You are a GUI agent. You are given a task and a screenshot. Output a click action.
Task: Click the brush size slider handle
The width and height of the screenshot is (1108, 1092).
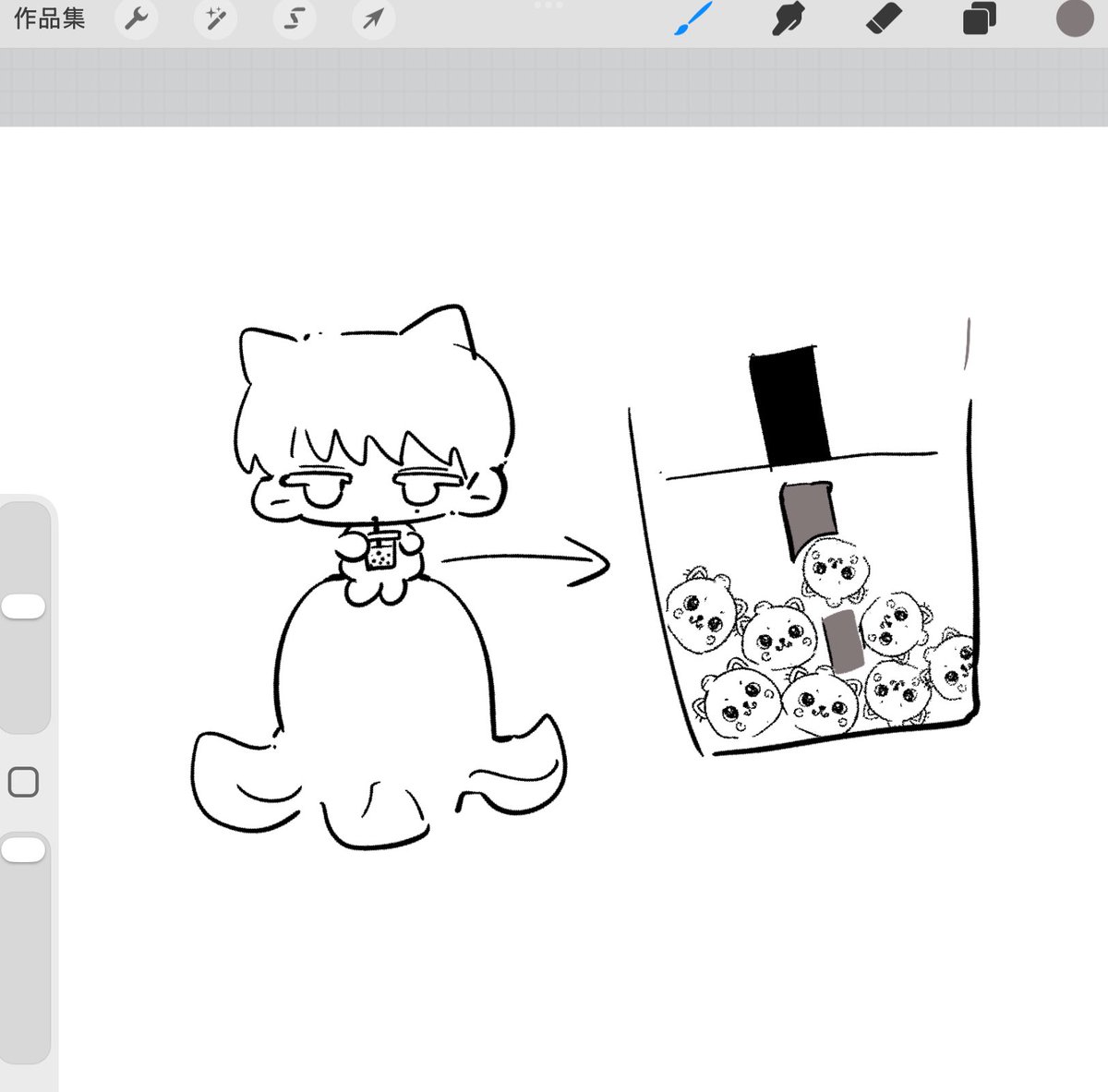[23, 607]
